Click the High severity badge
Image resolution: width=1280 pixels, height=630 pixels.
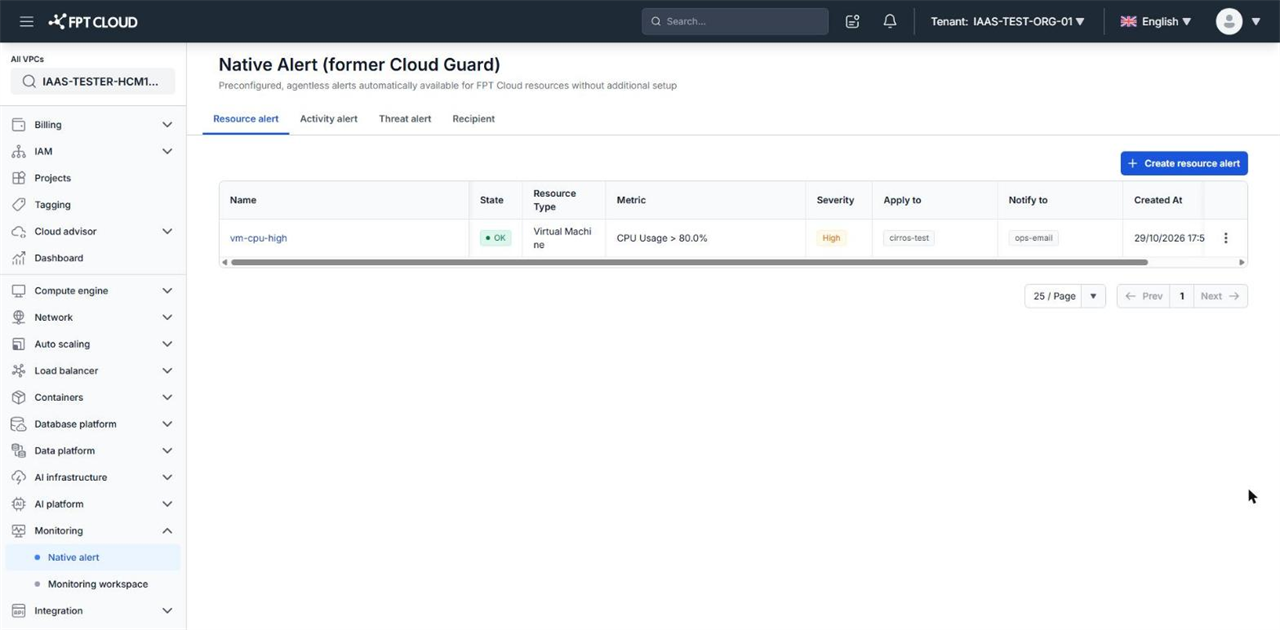tap(831, 238)
